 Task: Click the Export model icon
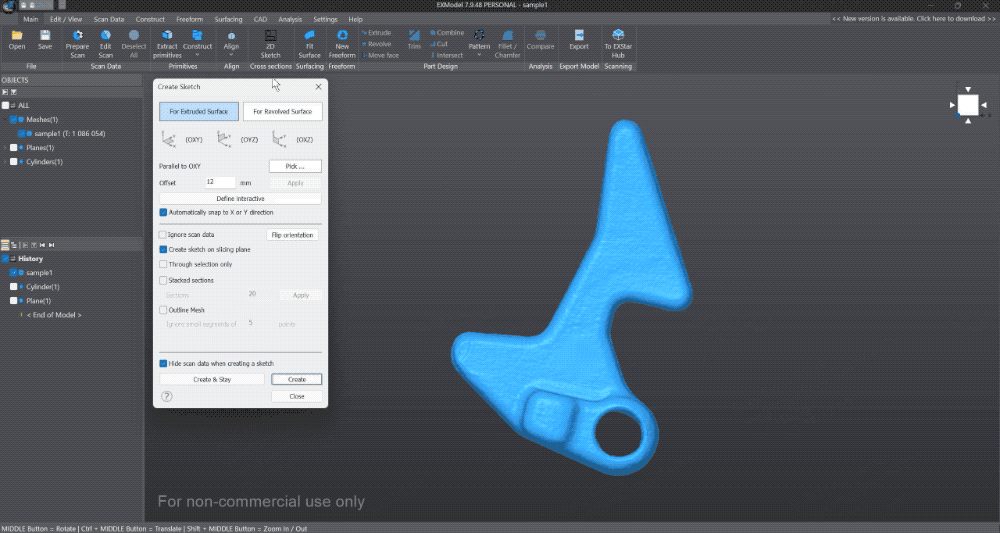(x=579, y=35)
